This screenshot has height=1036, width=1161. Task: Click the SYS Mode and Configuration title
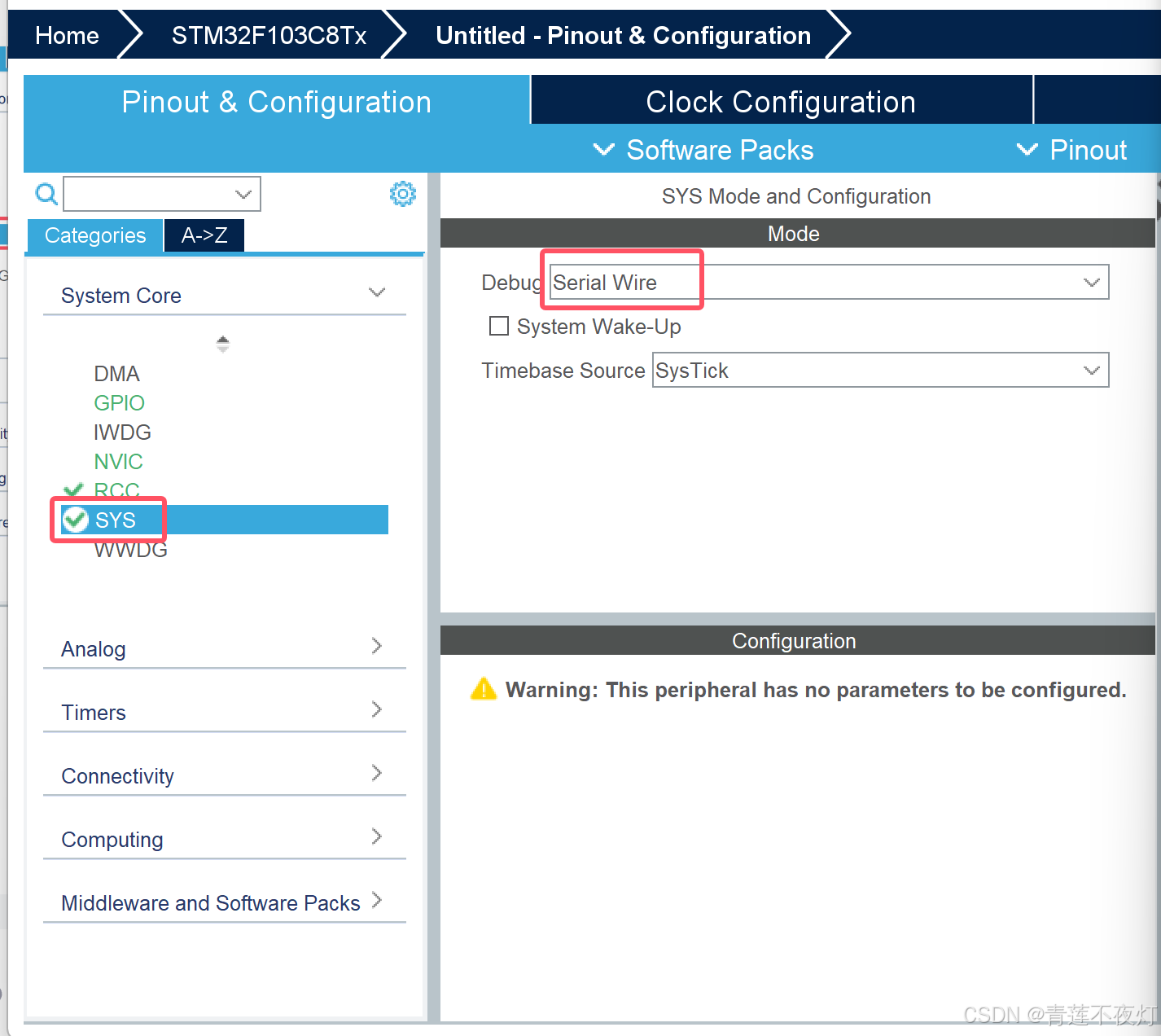pyautogui.click(x=795, y=195)
